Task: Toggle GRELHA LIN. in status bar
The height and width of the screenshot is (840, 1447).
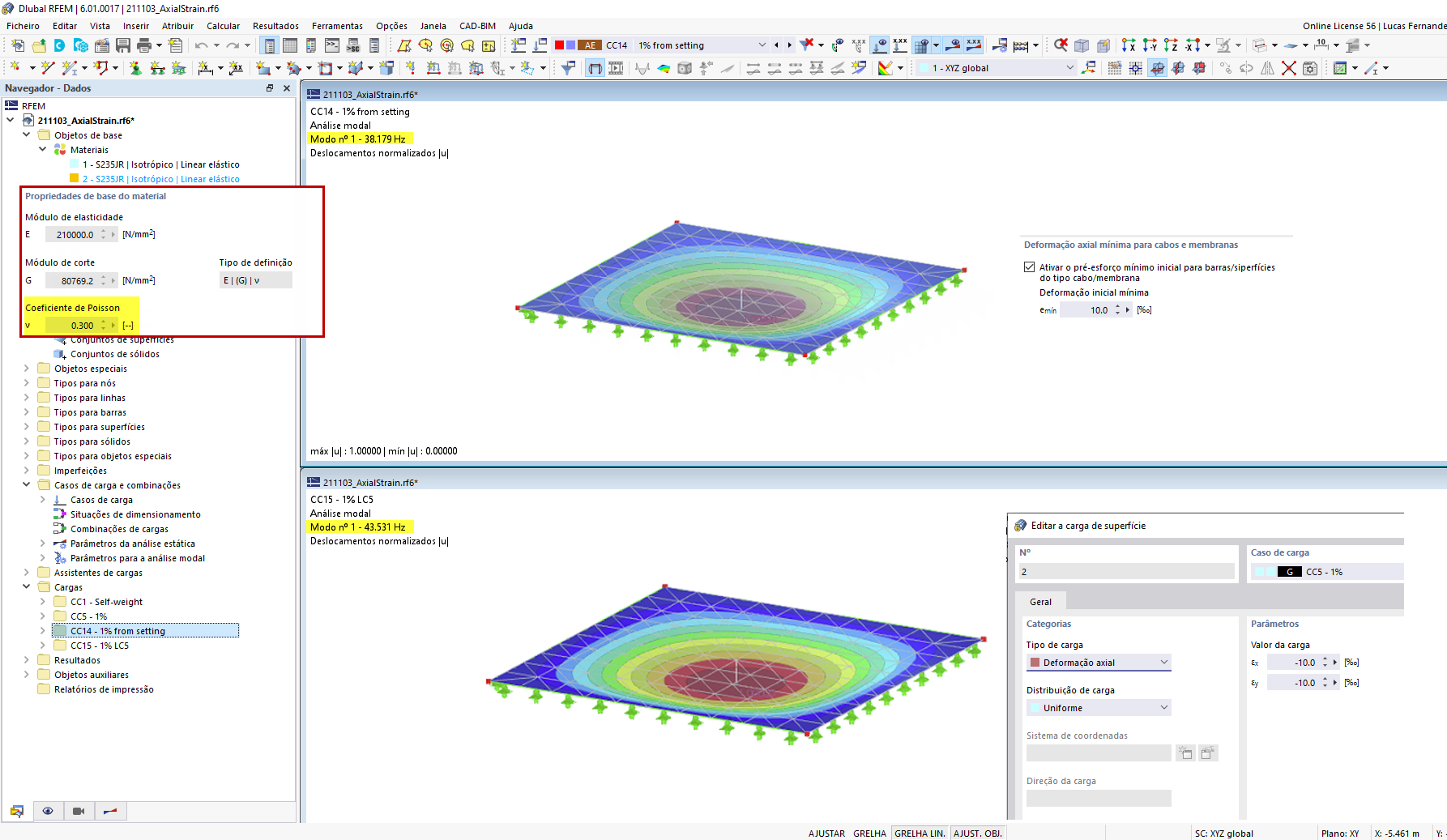Action: (x=920, y=834)
